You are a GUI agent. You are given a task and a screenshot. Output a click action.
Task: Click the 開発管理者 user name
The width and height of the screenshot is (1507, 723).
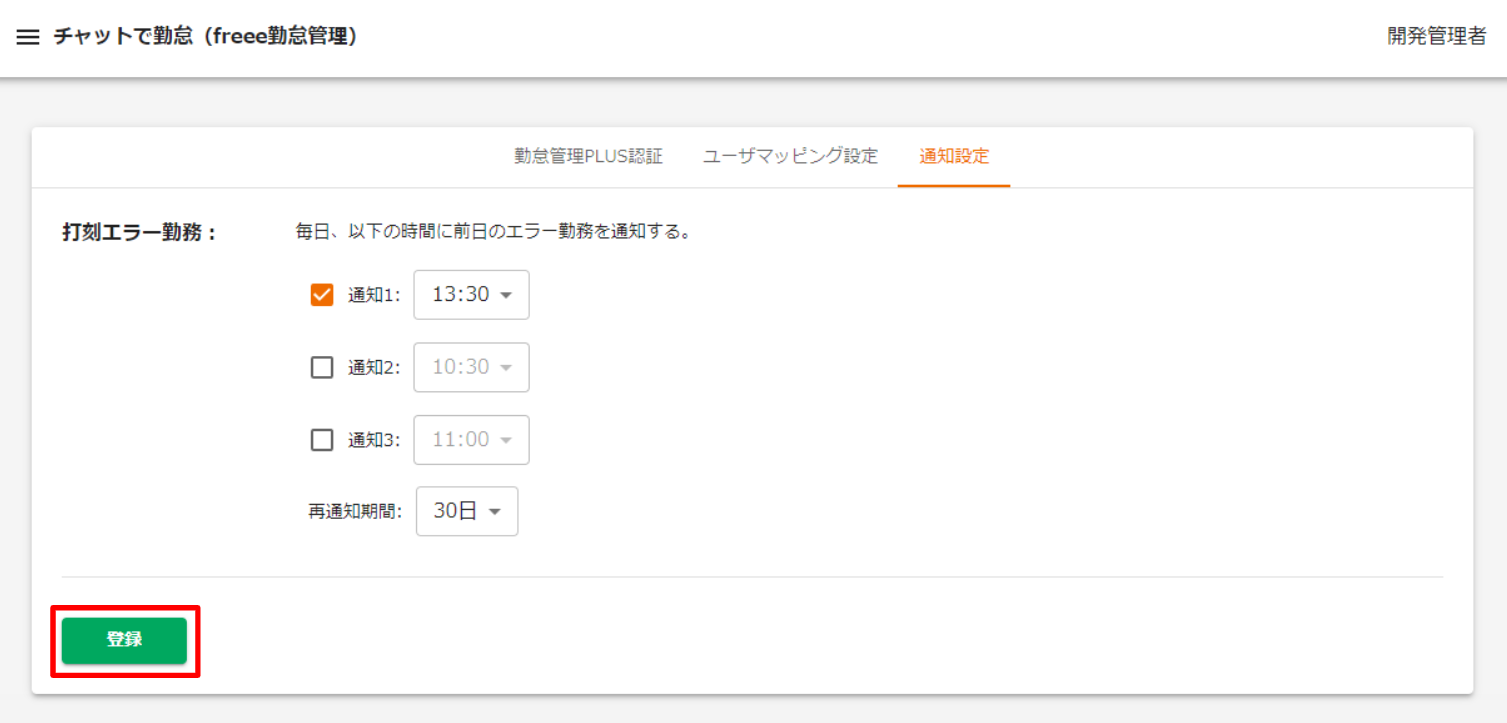point(1436,37)
